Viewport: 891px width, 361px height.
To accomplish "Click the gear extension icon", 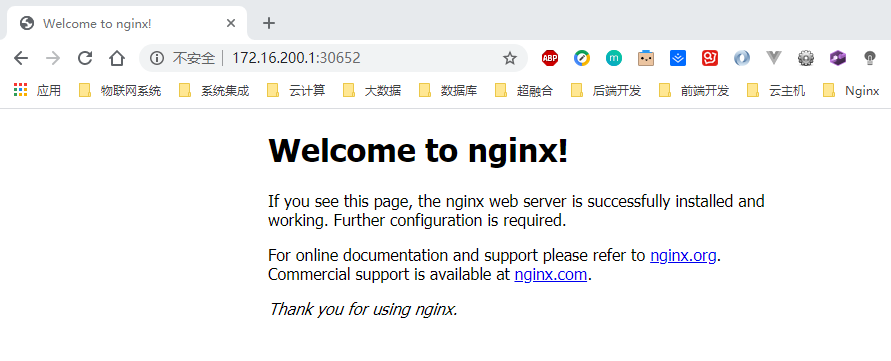I will point(806,58).
